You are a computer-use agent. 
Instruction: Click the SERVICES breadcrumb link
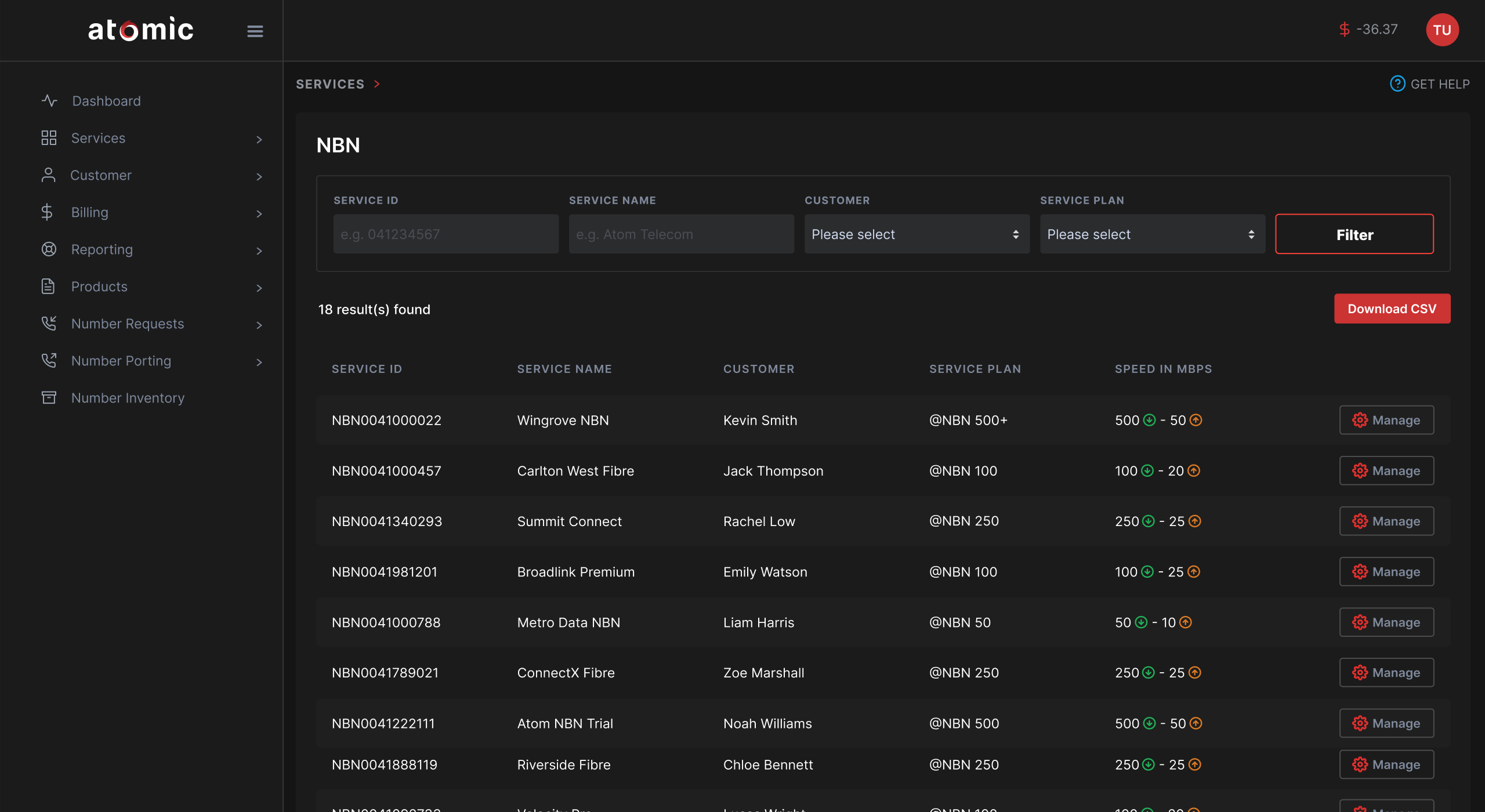[x=330, y=84]
